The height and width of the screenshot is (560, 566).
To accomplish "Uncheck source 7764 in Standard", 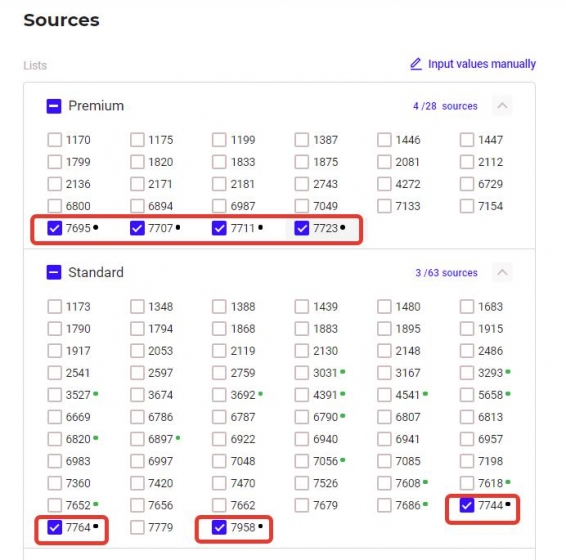I will tap(55, 527).
